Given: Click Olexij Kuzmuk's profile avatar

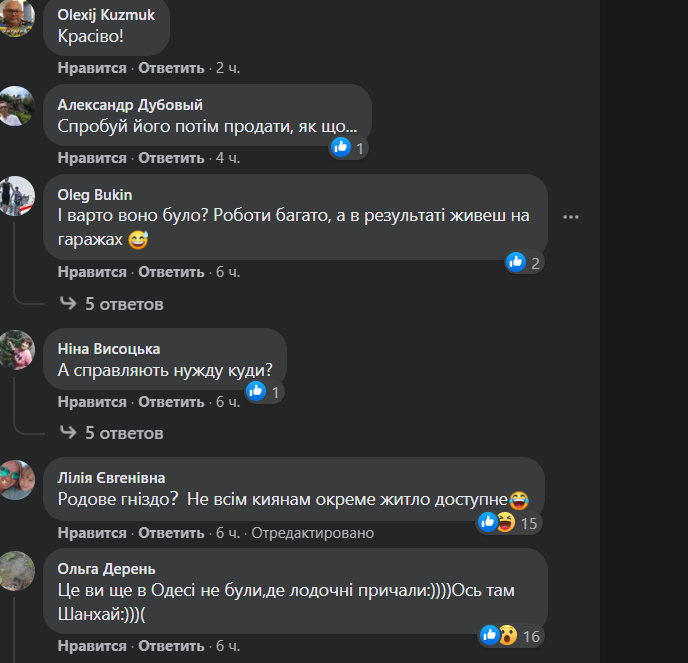Looking at the screenshot, I should [16, 18].
